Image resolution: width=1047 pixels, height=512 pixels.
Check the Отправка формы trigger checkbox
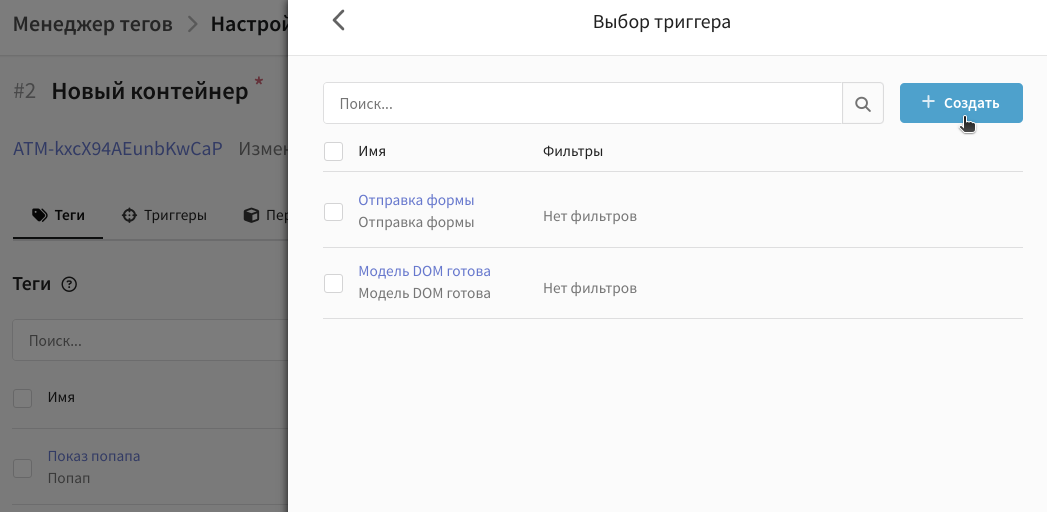pos(334,212)
